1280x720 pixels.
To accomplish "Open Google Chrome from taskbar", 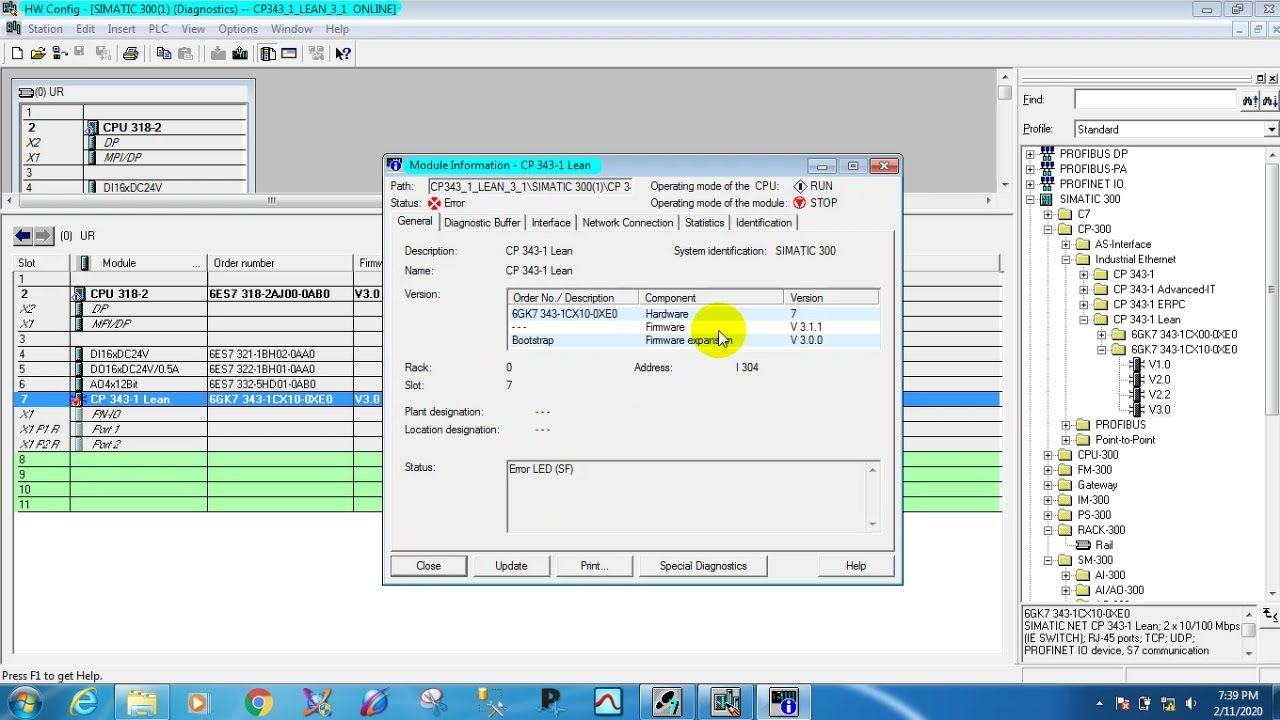I will (x=258, y=703).
